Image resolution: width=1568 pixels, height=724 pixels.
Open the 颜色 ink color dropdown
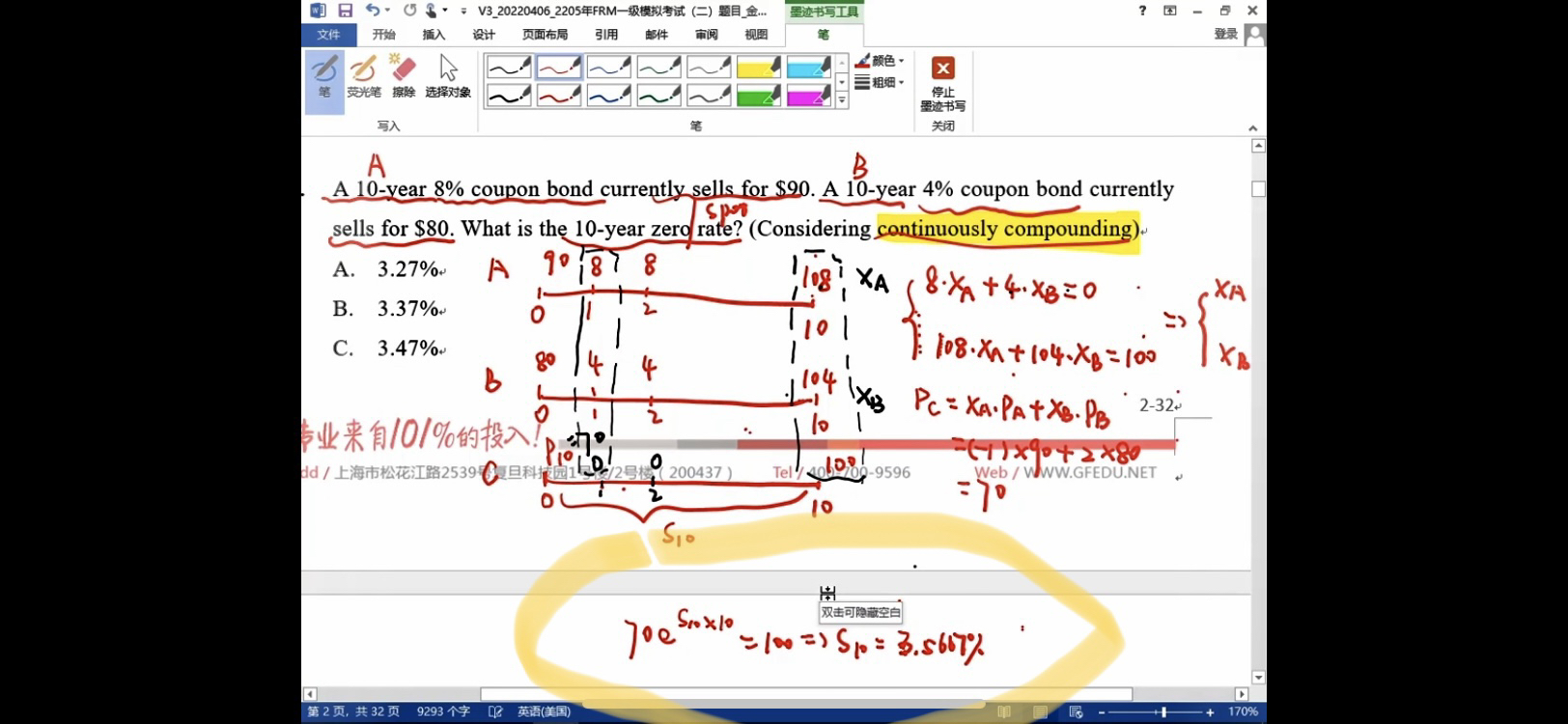880,61
